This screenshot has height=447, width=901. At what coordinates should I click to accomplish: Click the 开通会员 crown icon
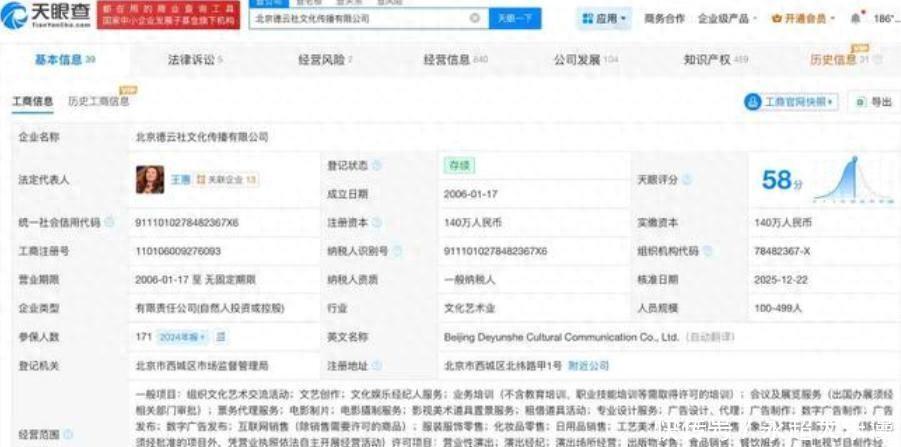(x=775, y=19)
